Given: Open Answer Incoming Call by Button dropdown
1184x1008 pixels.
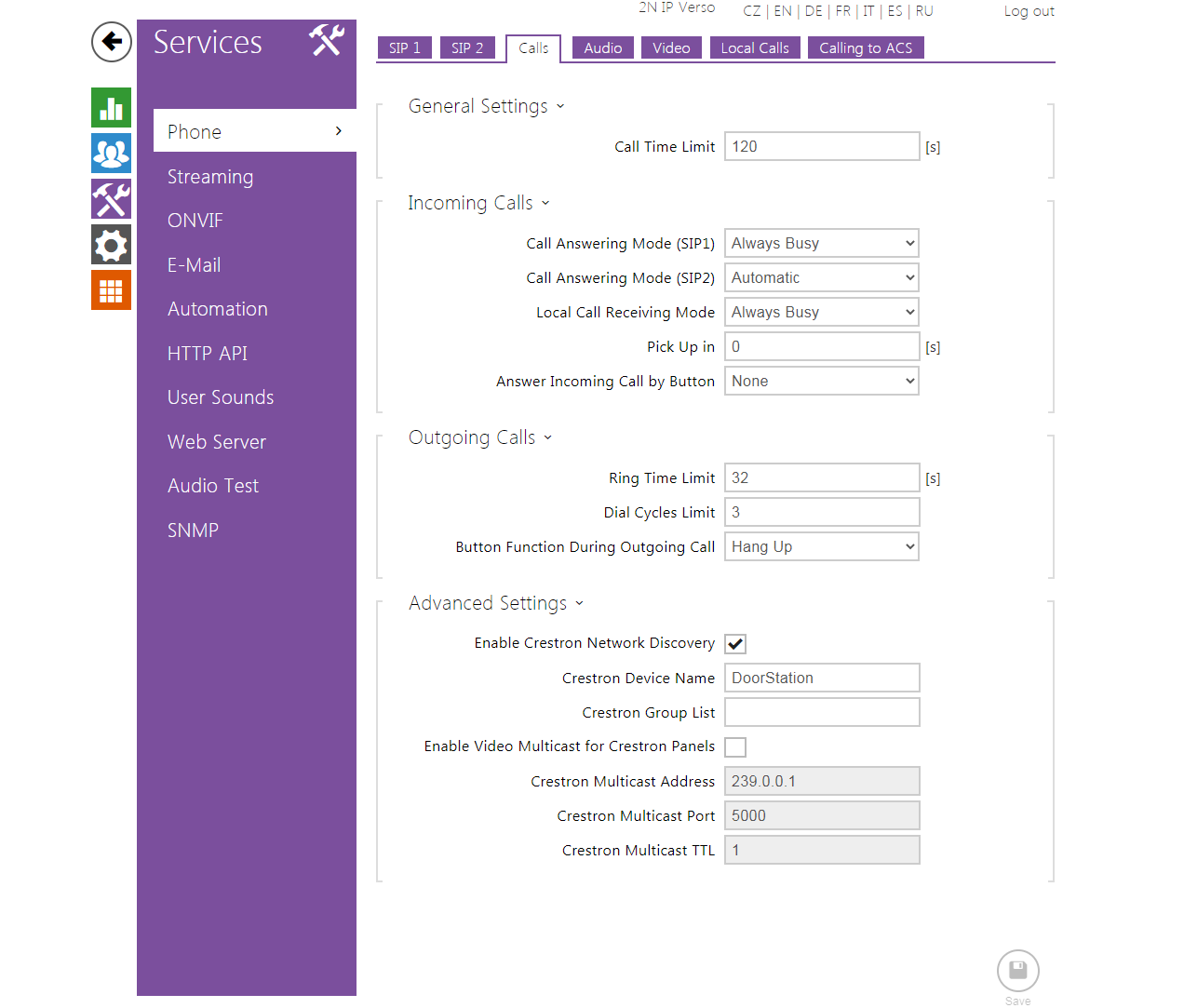Looking at the screenshot, I should (821, 381).
